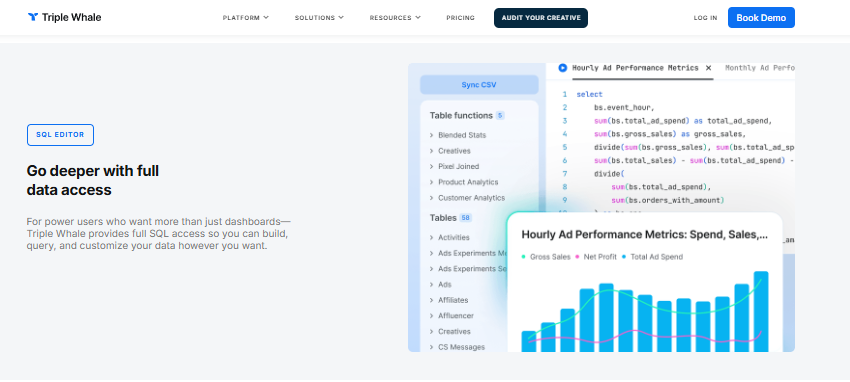The image size is (850, 382).
Task: Expand Creatives under Table functions
Action: 450,151
